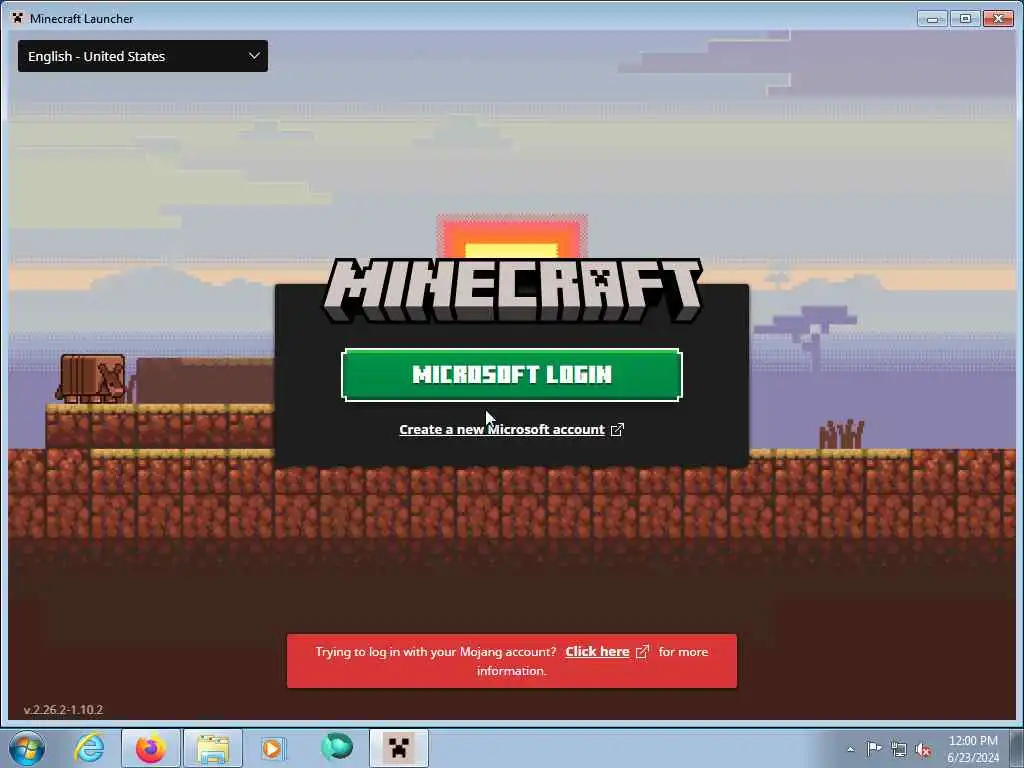The width and height of the screenshot is (1024, 768).
Task: Open the Windows Start menu orb
Action: (27, 748)
